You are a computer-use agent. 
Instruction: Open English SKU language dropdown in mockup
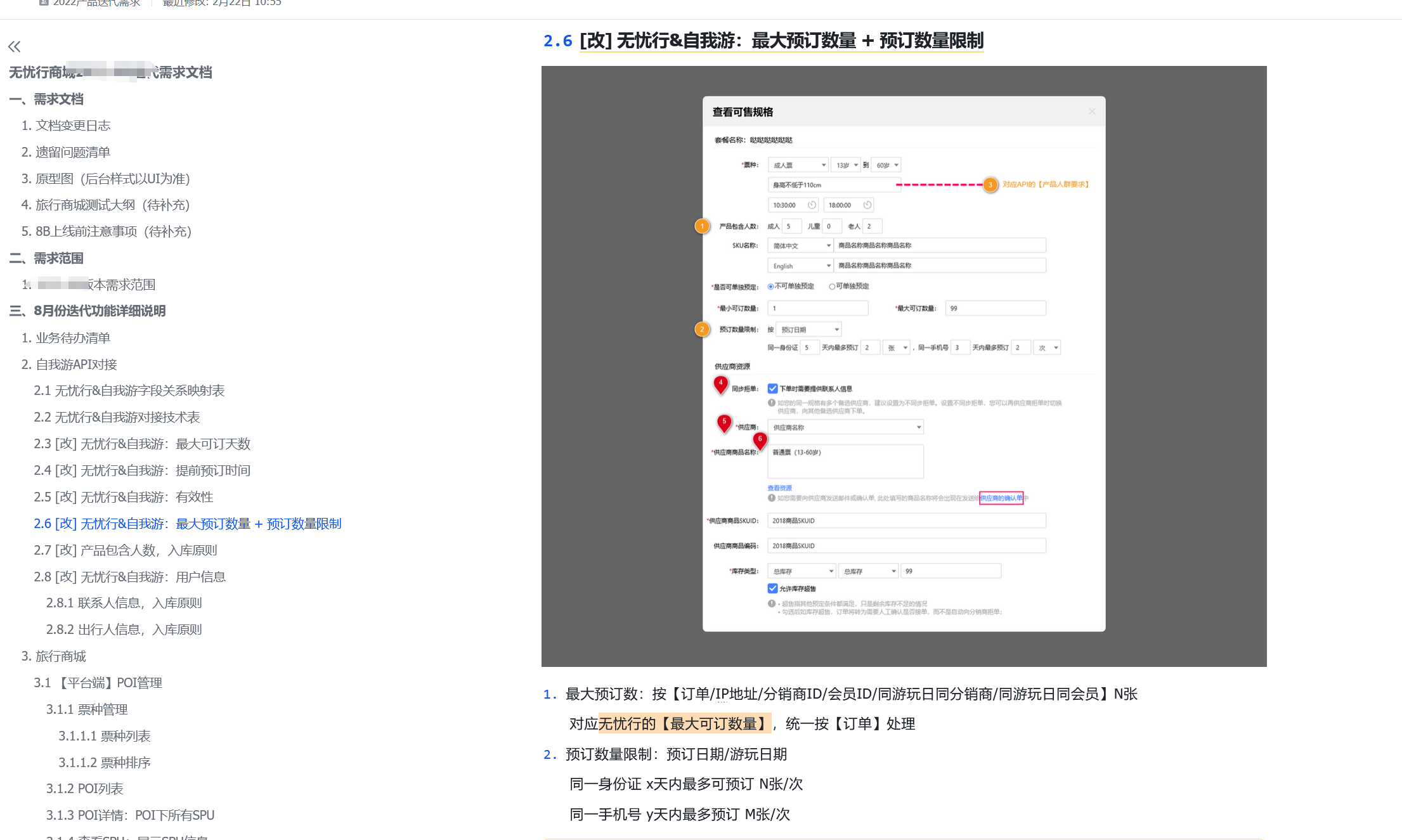tap(800, 266)
